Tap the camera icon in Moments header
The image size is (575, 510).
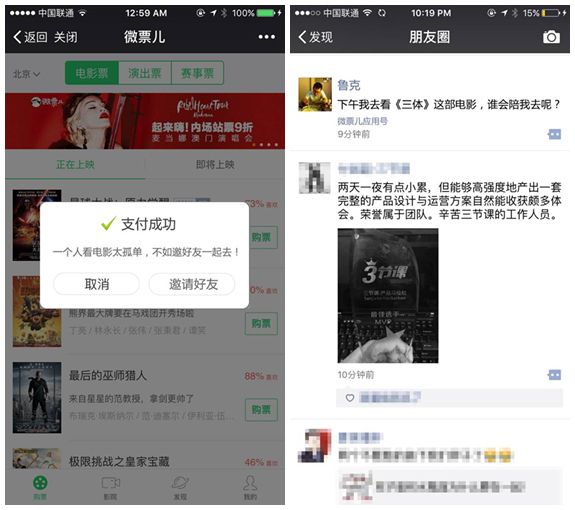(x=551, y=37)
